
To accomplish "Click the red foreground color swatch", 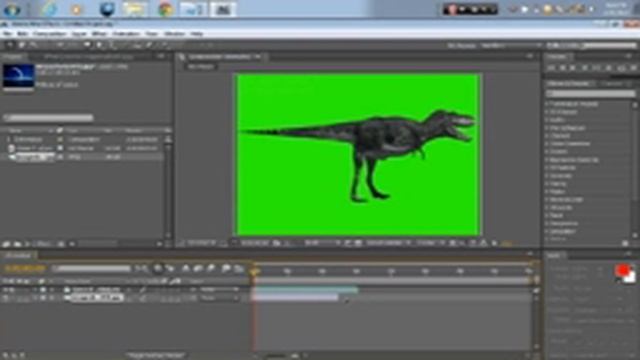I will pyautogui.click(x=622, y=270).
